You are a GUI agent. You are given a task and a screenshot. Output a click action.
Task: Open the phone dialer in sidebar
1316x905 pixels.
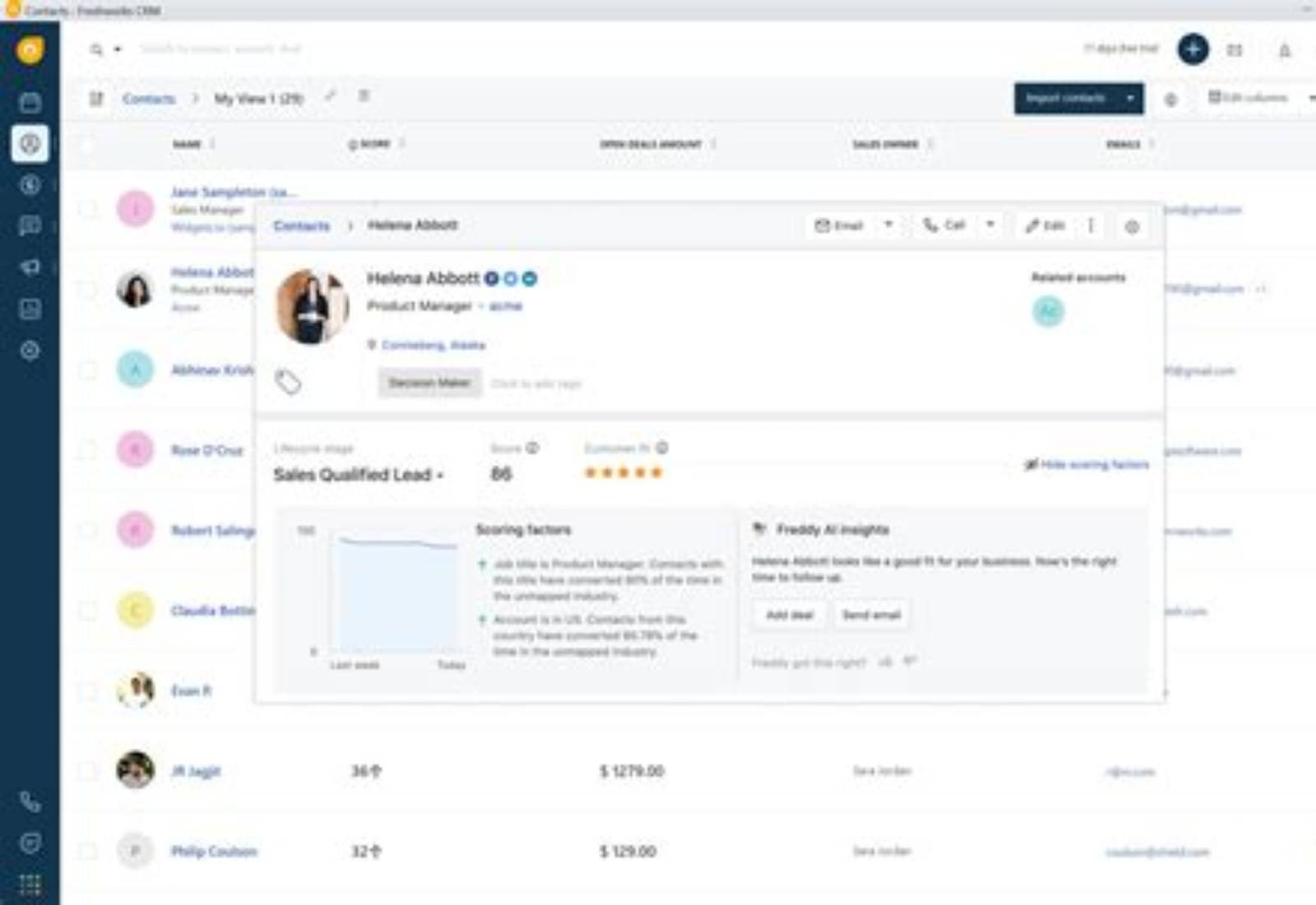click(30, 802)
